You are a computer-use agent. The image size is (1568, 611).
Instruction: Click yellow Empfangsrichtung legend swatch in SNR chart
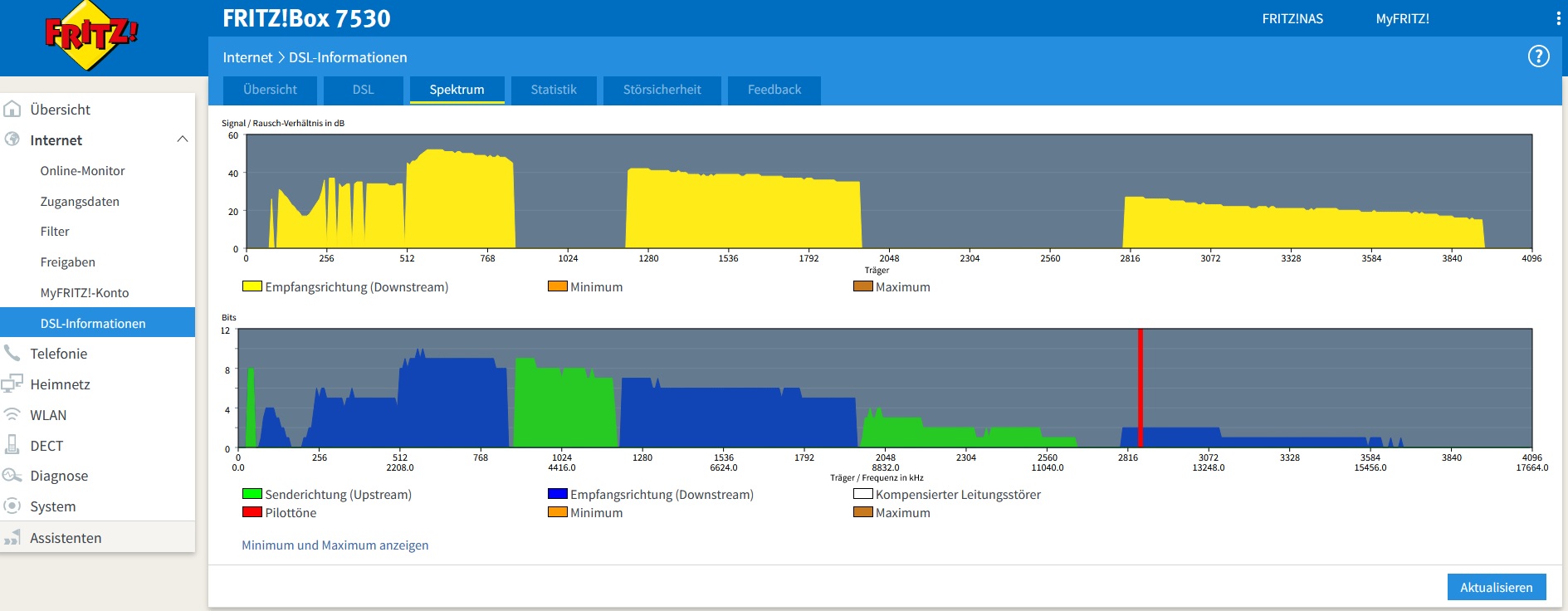click(252, 286)
